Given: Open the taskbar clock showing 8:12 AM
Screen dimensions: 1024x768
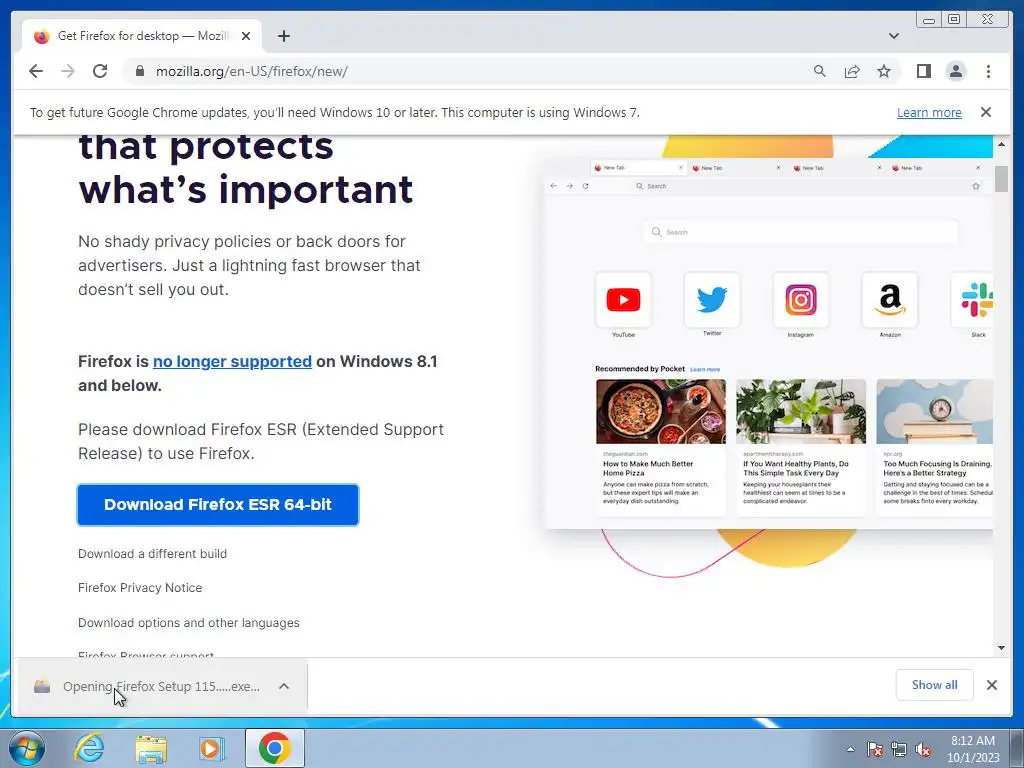Looking at the screenshot, I should point(973,749).
